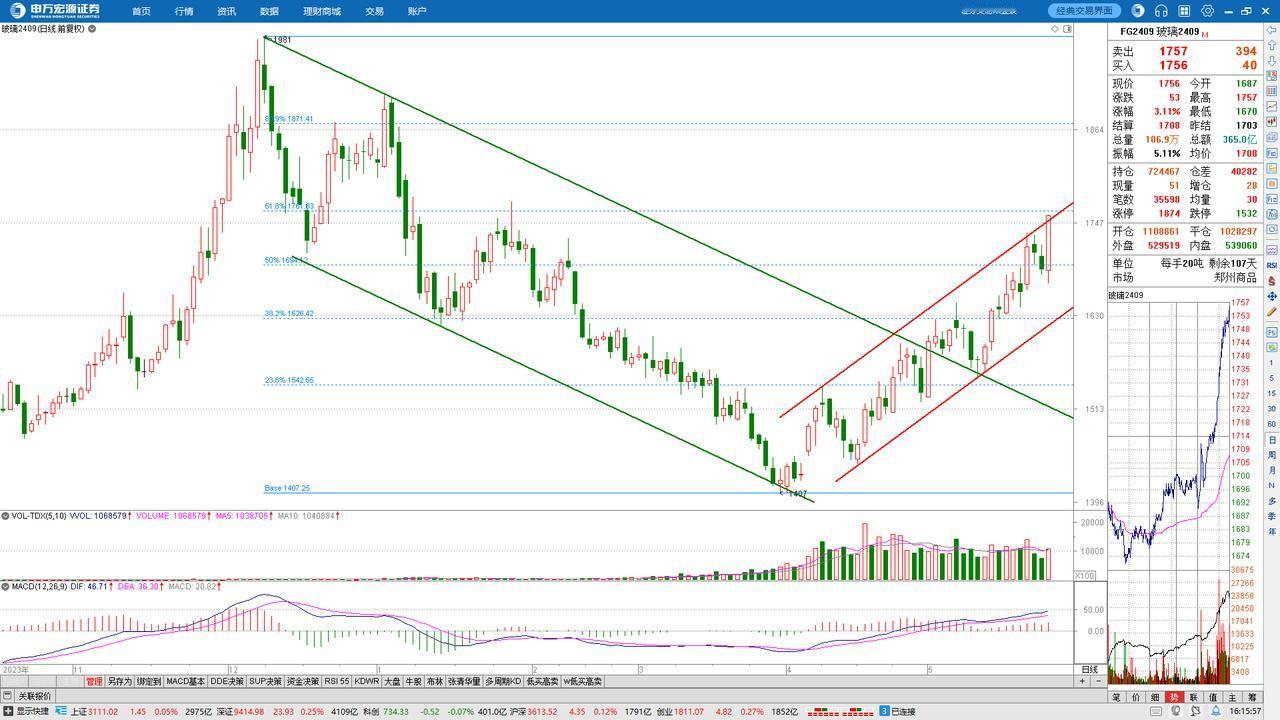Click the 关联报价 tab
The image size is (1280, 720).
(x=35, y=696)
